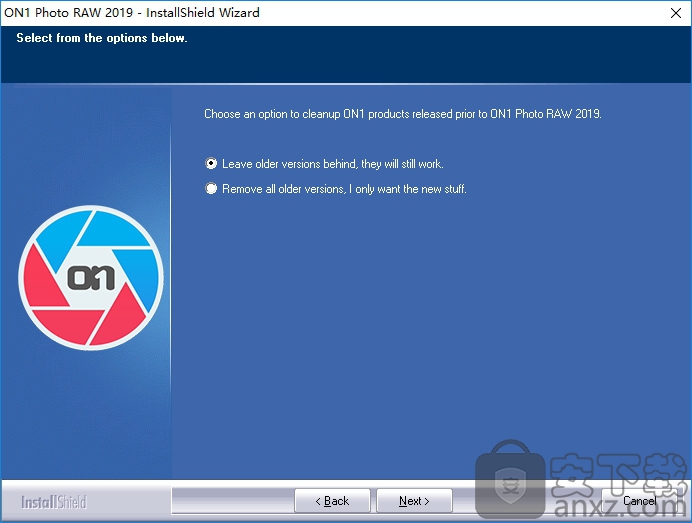The height and width of the screenshot is (523, 692).
Task: Click 'Select from the options below.' heading
Action: (102, 38)
